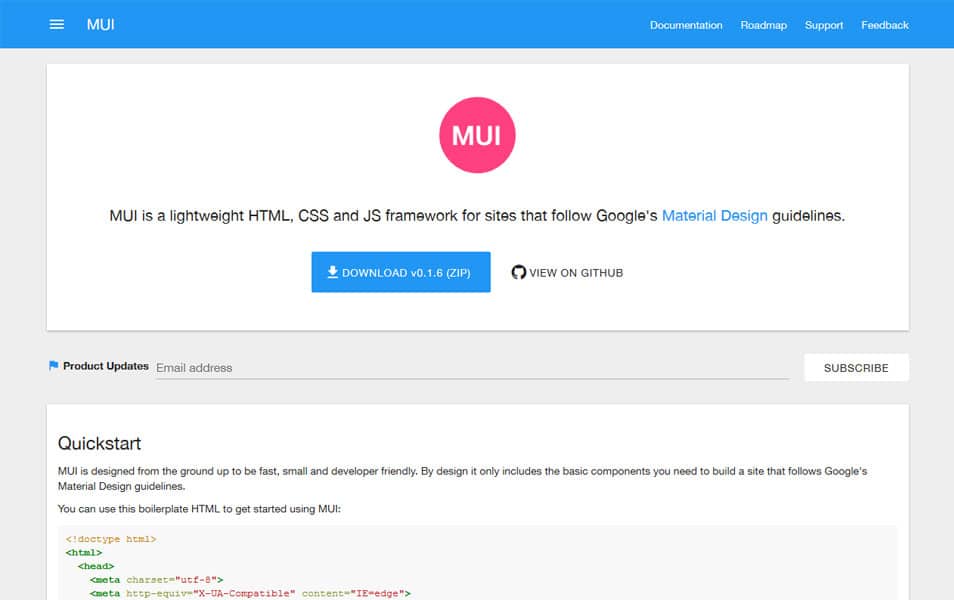Click the pink MUI circle logo

click(477, 135)
